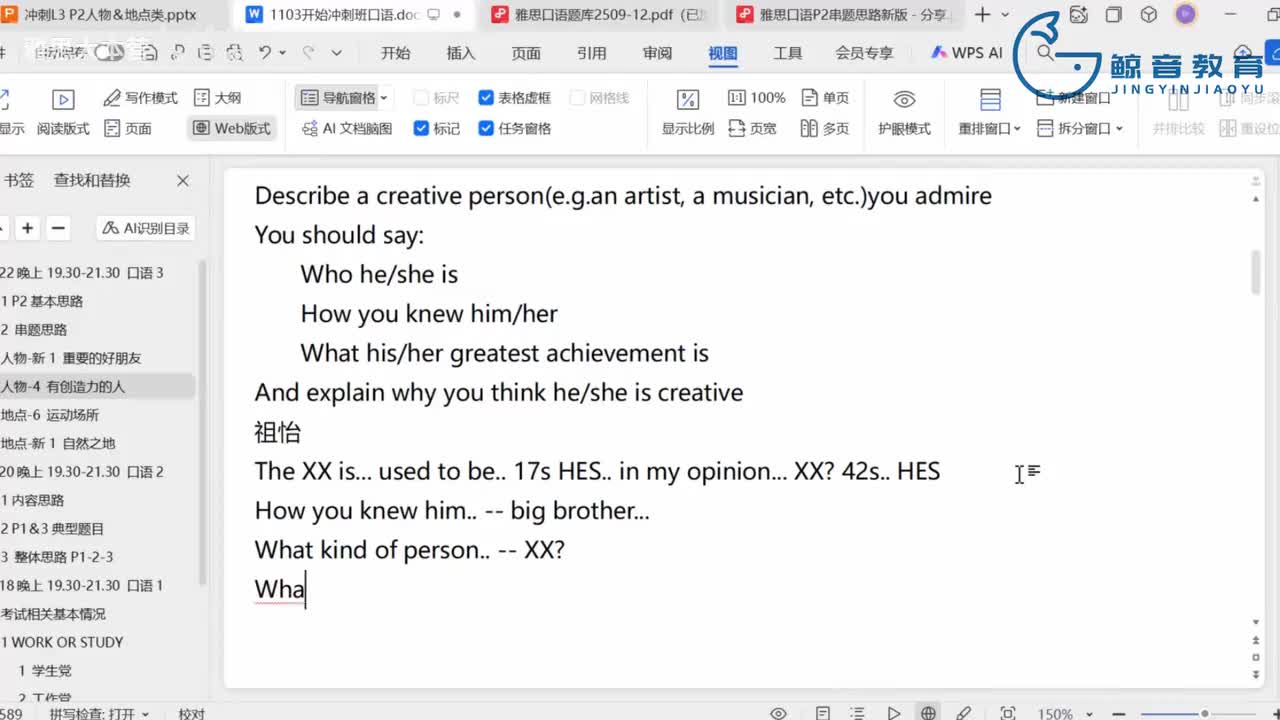The width and height of the screenshot is (1280, 720).
Task: Open the 引用 ribbon tab
Action: tap(592, 53)
